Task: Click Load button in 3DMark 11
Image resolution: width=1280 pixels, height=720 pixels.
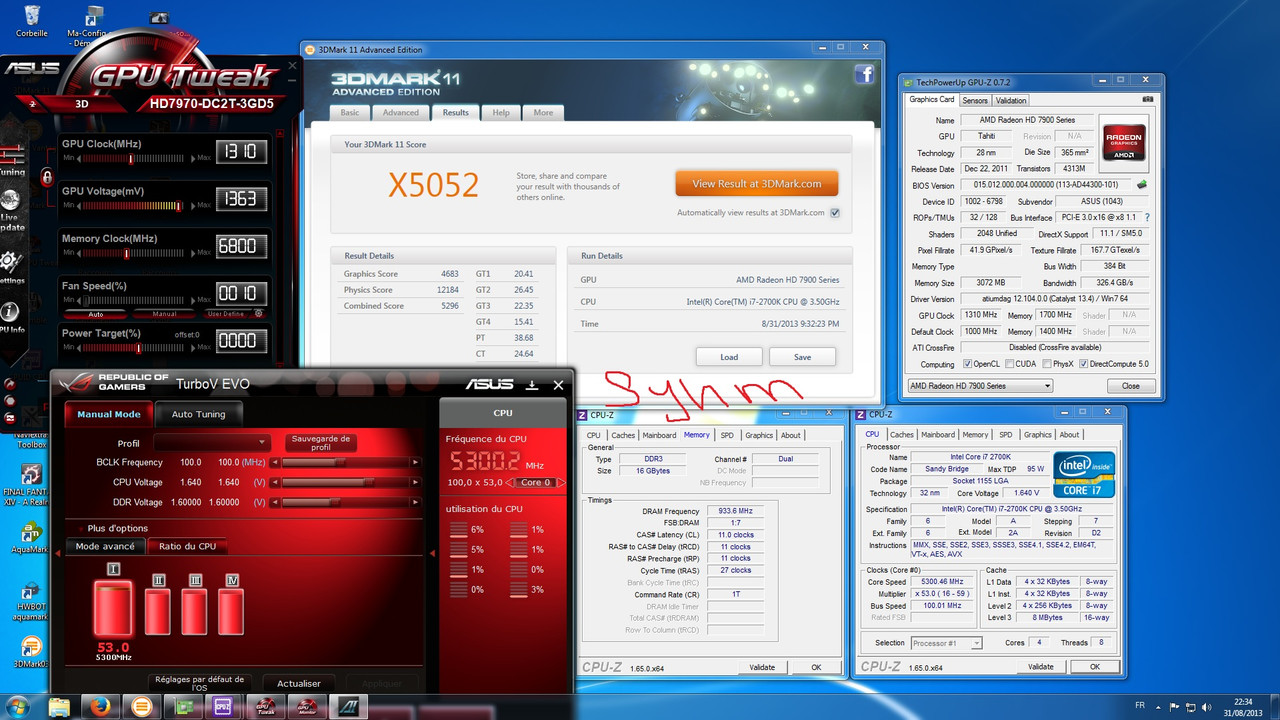Action: pos(729,357)
